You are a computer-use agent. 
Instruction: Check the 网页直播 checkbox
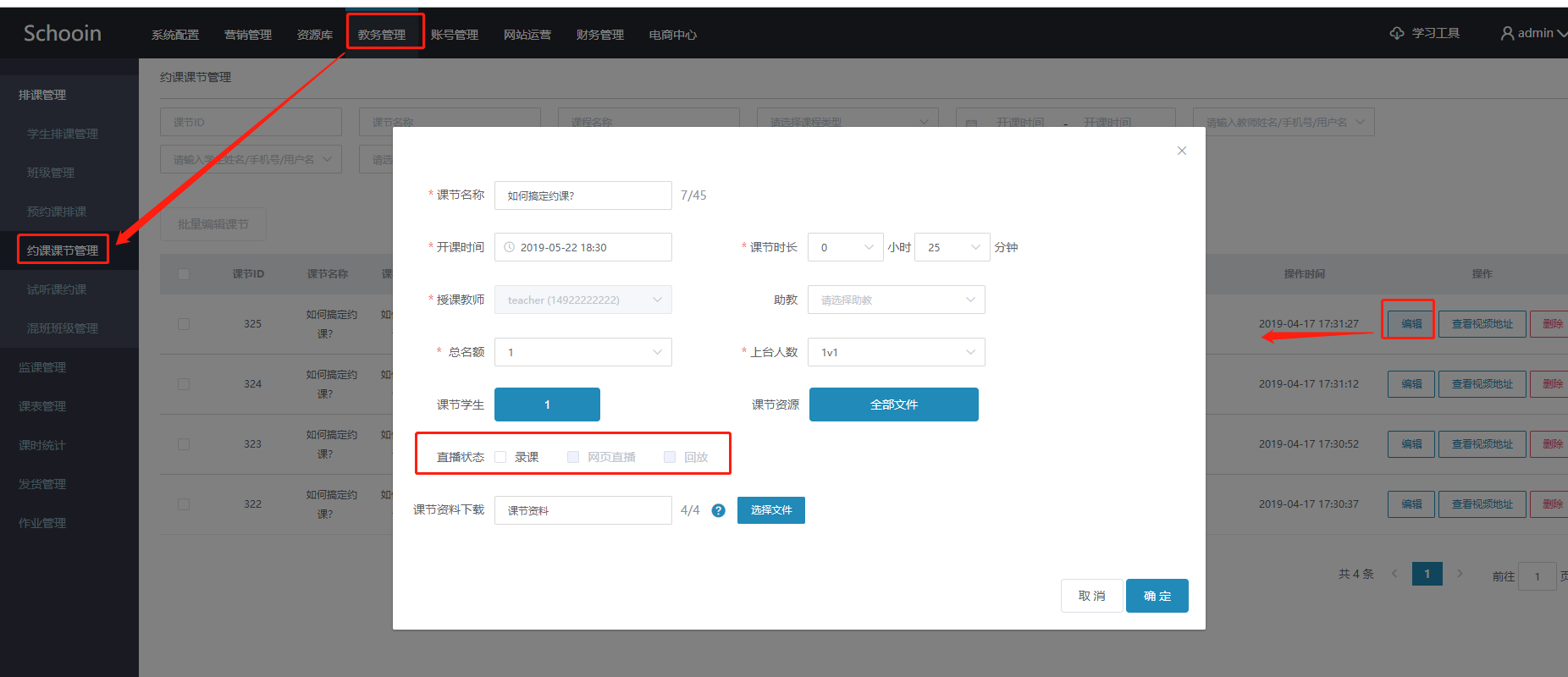pos(573,457)
